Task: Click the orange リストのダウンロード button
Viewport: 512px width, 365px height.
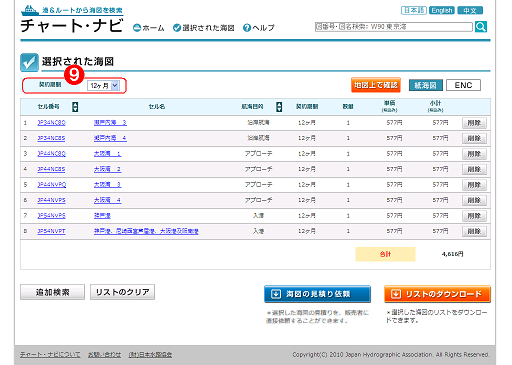Action: coord(437,294)
